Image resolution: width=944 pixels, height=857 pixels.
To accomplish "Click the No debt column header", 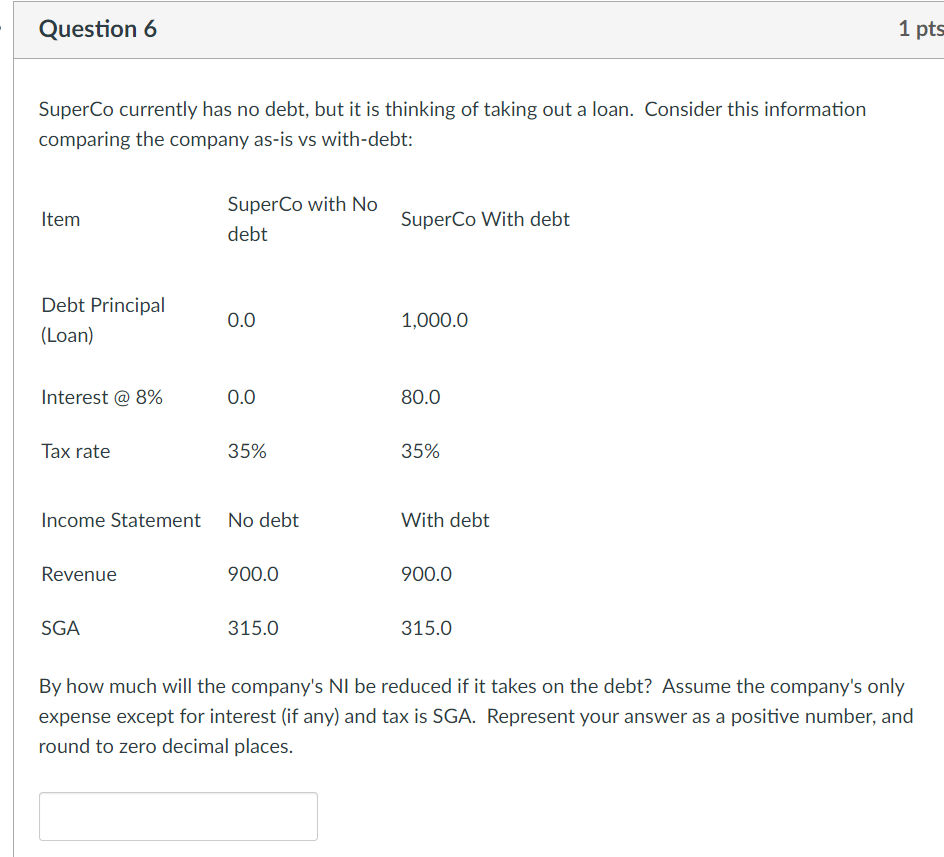I will point(263,520).
